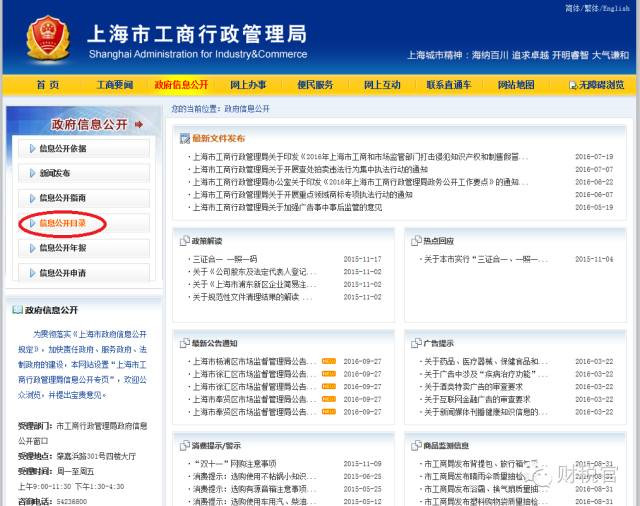Screen dimensions: 640x506
Task: Open 信息公开申请 in the sidebar
Action: (x=62, y=273)
